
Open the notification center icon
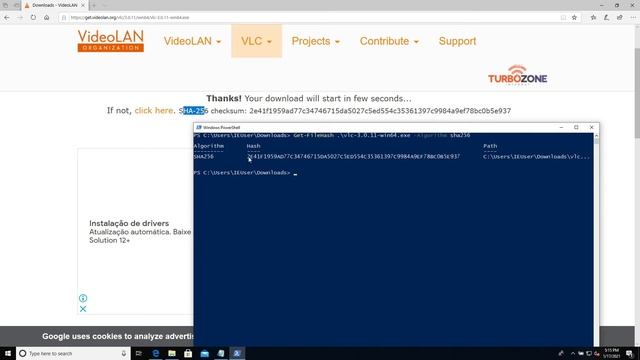pyautogui.click(x=630, y=353)
